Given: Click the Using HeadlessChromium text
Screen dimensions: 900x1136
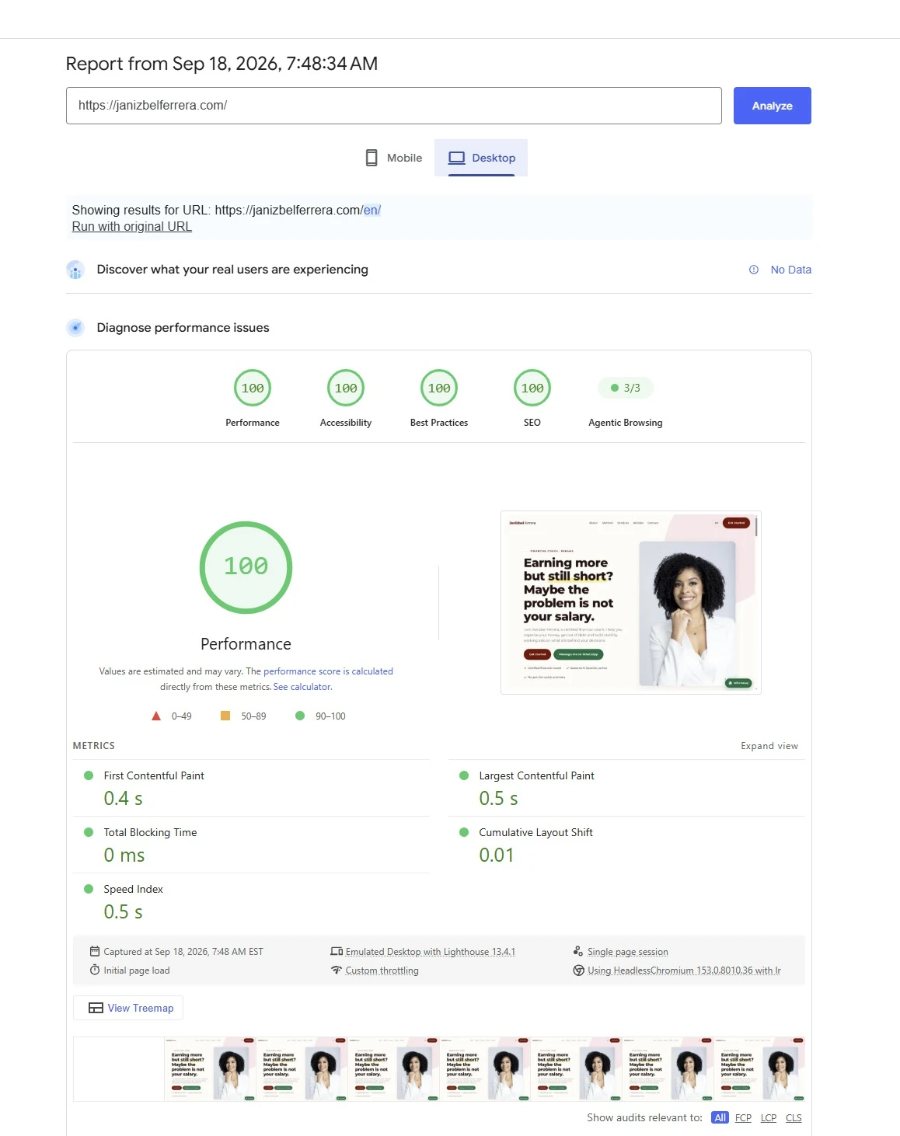Looking at the screenshot, I should (684, 971).
